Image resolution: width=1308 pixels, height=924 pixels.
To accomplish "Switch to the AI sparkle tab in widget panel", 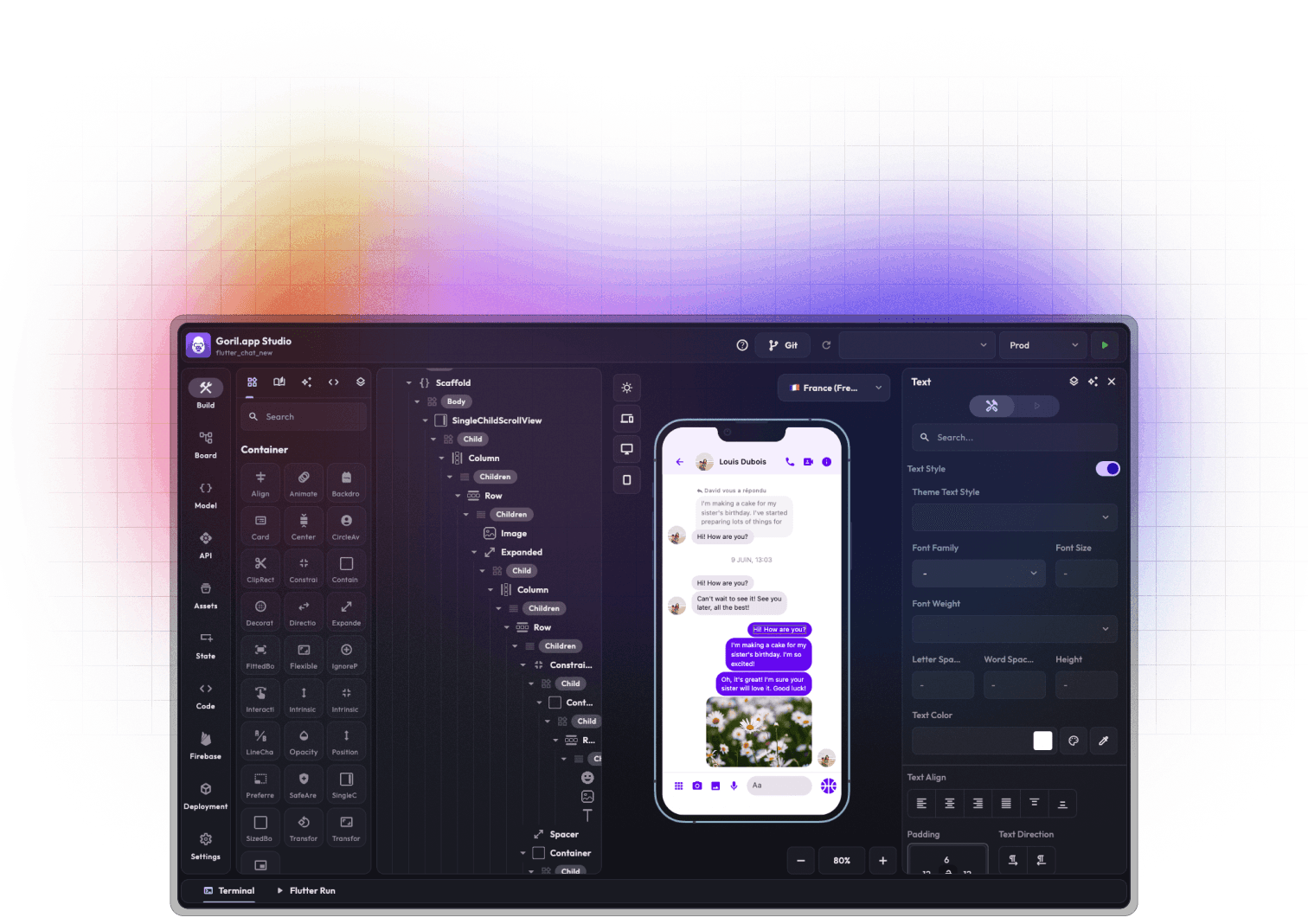I will click(306, 382).
